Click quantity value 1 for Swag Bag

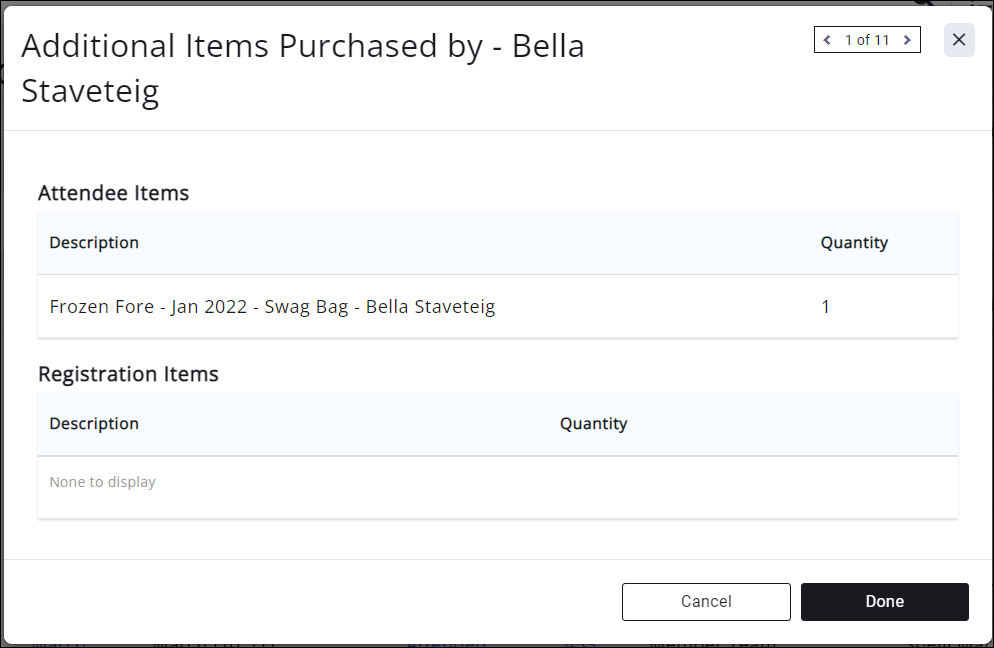(826, 307)
